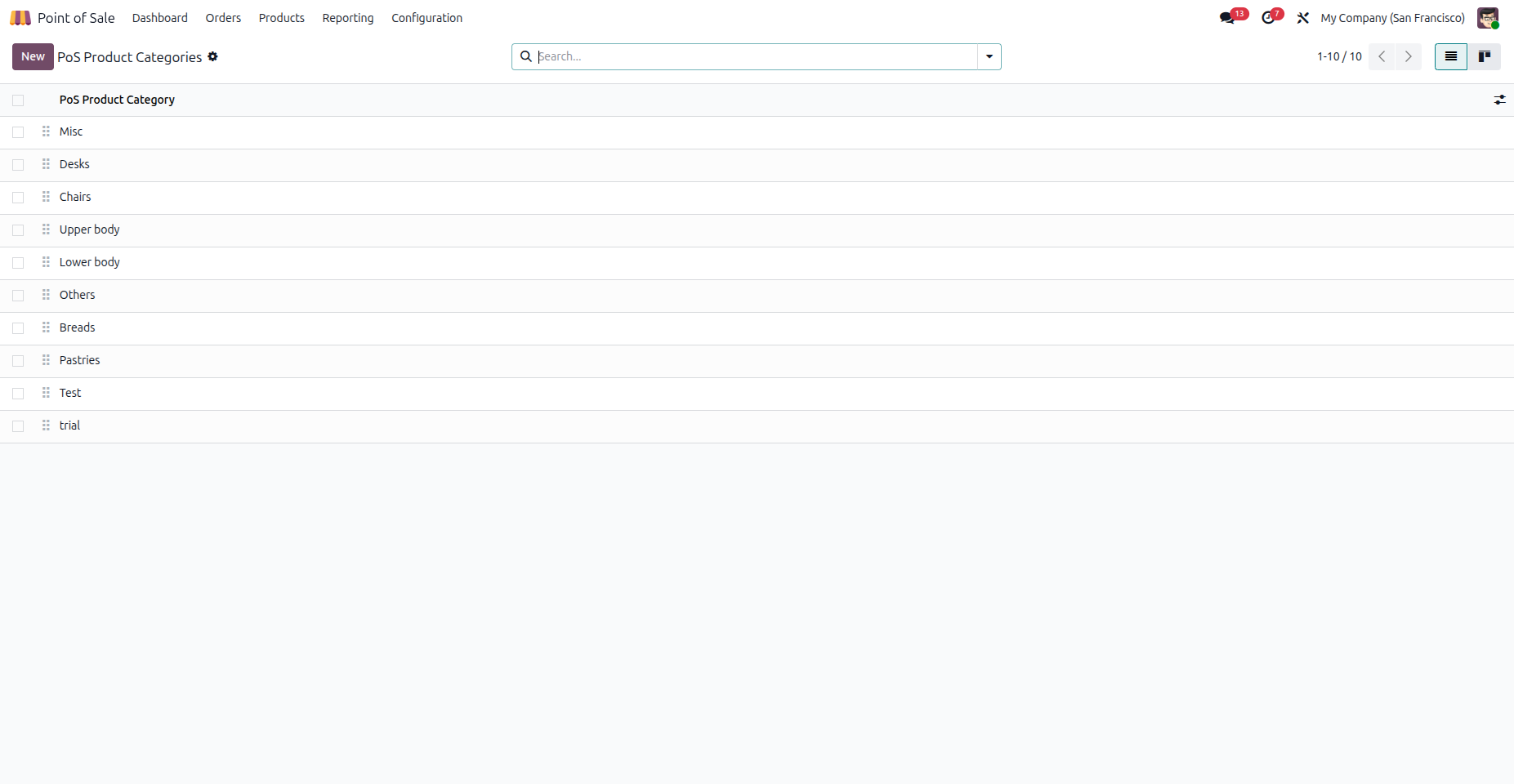The image size is (1514, 784).
Task: Open the Breads category
Action: point(77,327)
